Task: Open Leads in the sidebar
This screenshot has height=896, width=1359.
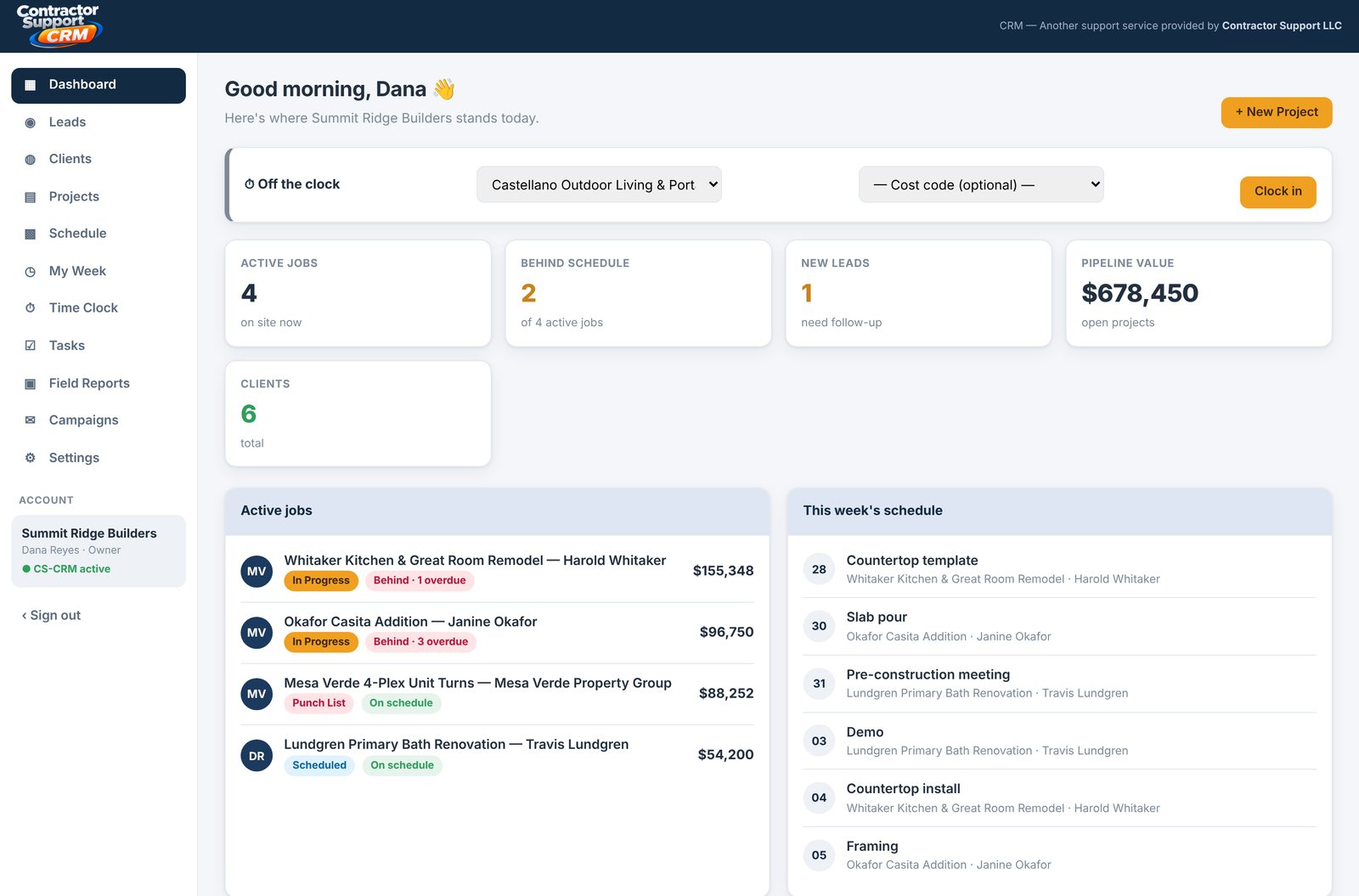Action: (99, 122)
